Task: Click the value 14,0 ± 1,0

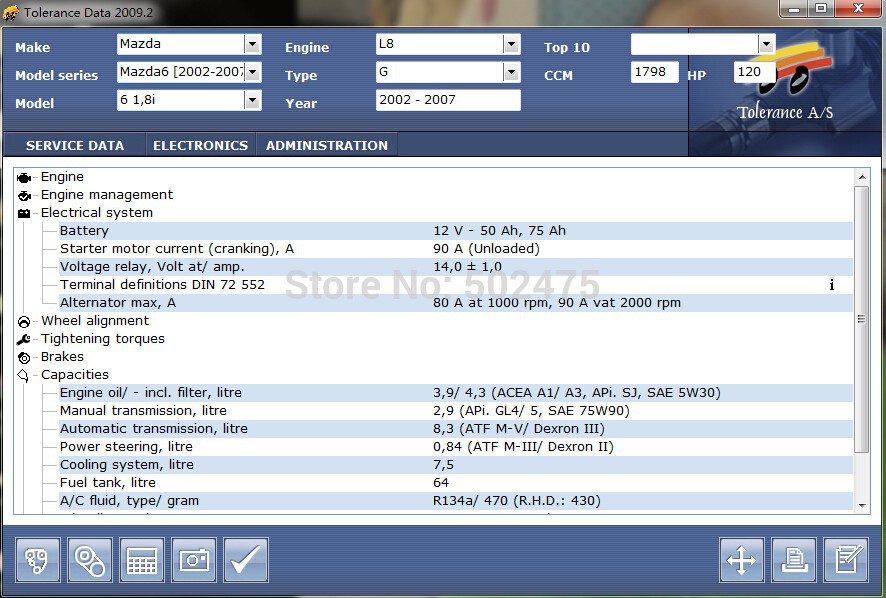Action: click(467, 267)
